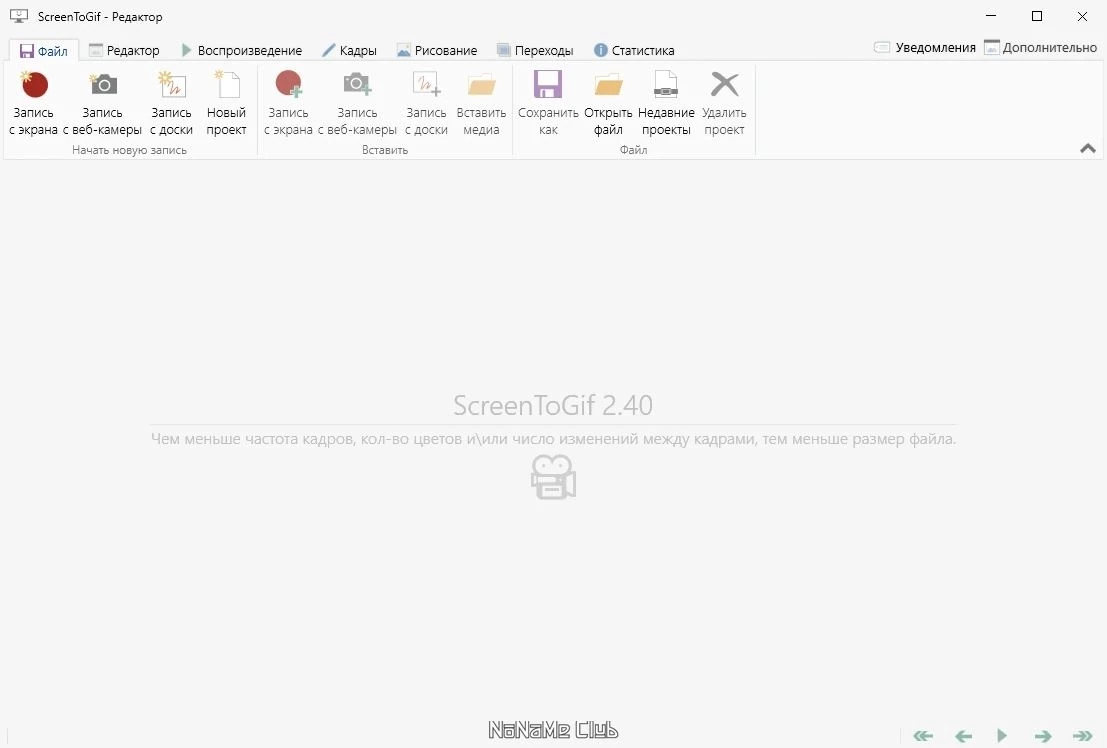Start webcam recording in new recording group
This screenshot has height=748, width=1107.
tap(102, 102)
